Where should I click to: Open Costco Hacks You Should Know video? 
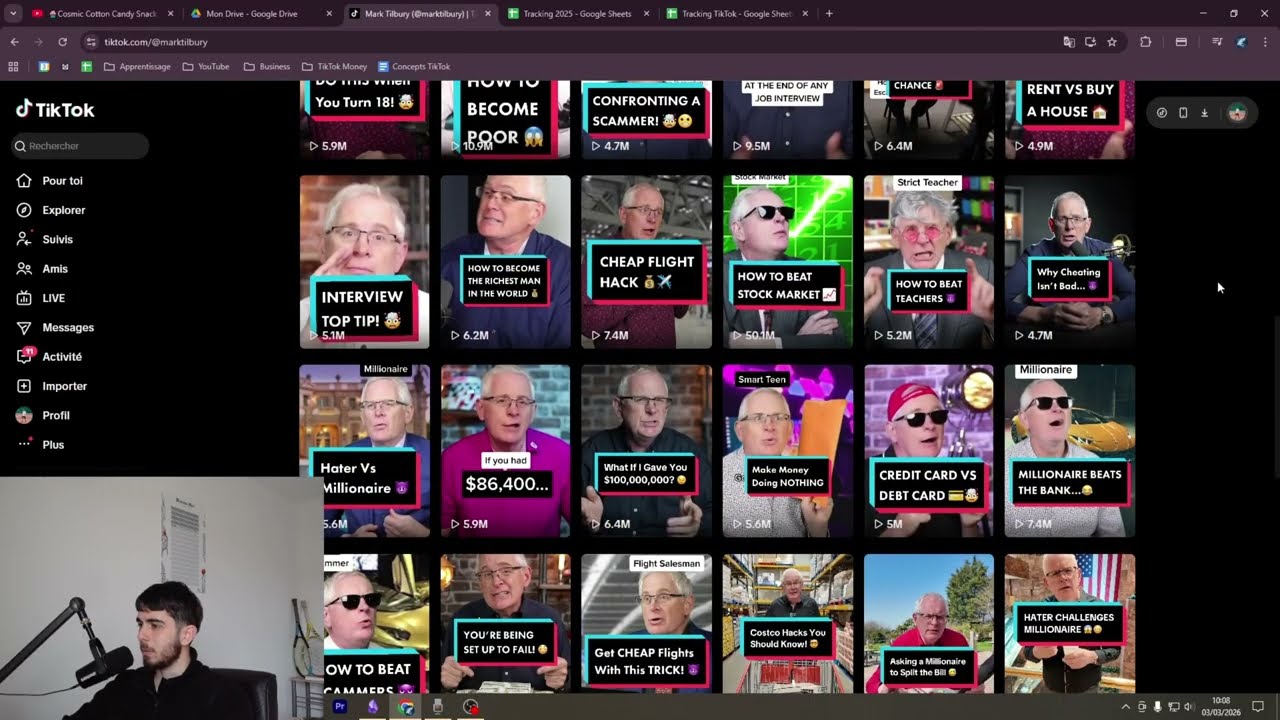[x=788, y=624]
